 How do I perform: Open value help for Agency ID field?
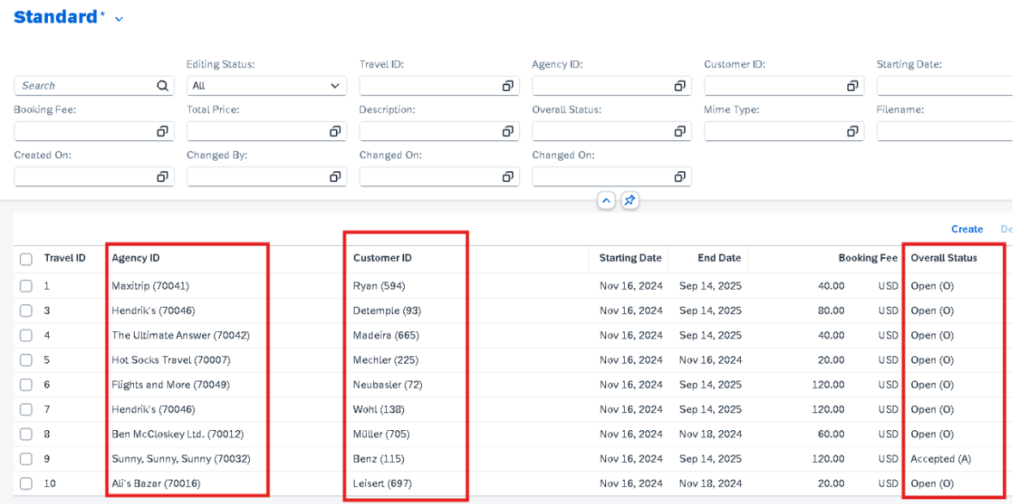tap(680, 86)
